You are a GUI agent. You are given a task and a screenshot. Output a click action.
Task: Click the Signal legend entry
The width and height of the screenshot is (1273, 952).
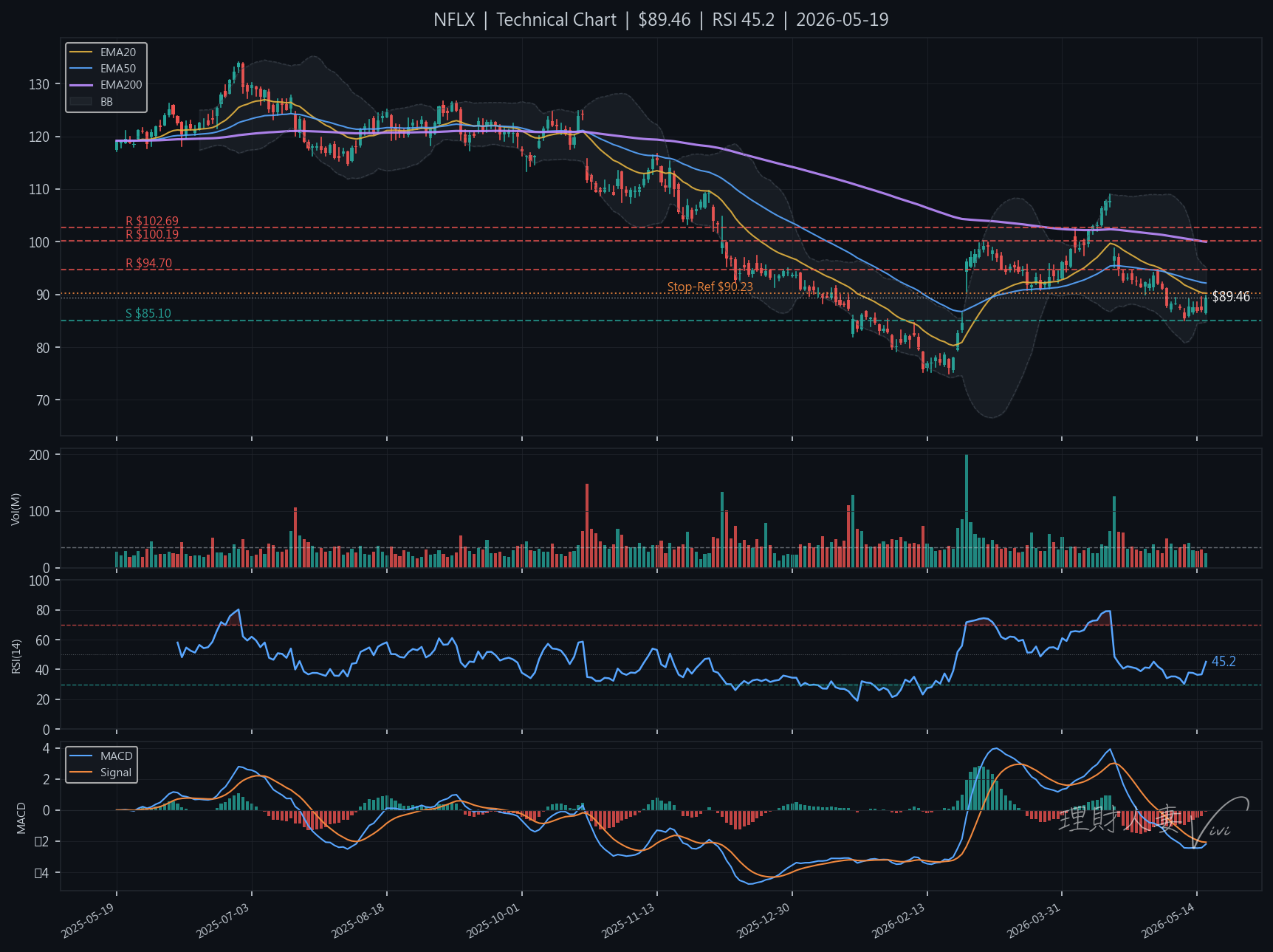tap(100, 773)
